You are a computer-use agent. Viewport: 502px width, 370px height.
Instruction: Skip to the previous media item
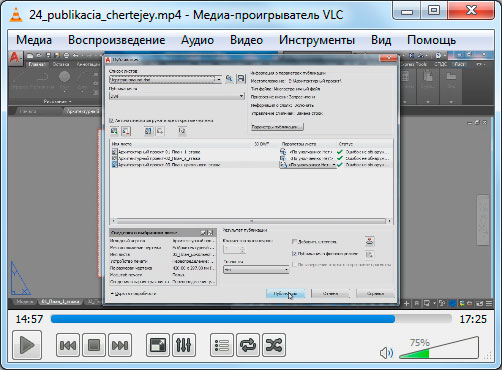68,345
